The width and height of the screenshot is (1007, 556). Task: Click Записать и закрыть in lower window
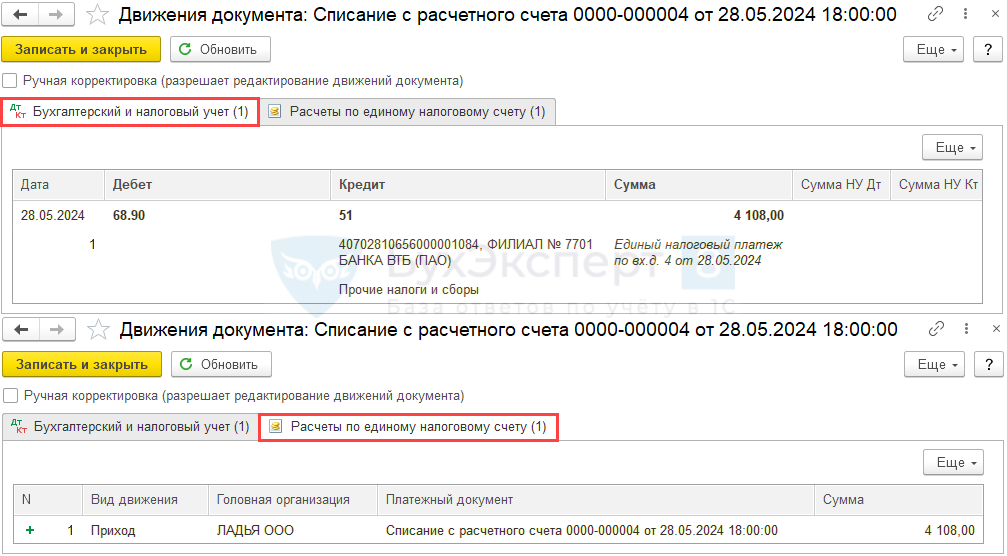(x=82, y=365)
